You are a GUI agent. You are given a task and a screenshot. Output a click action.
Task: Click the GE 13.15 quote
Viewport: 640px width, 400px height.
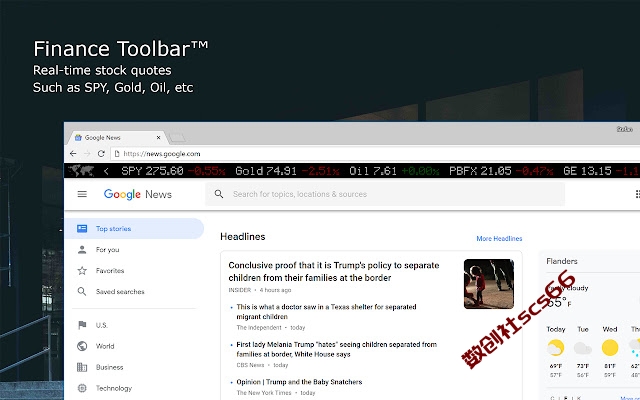[x=601, y=171]
